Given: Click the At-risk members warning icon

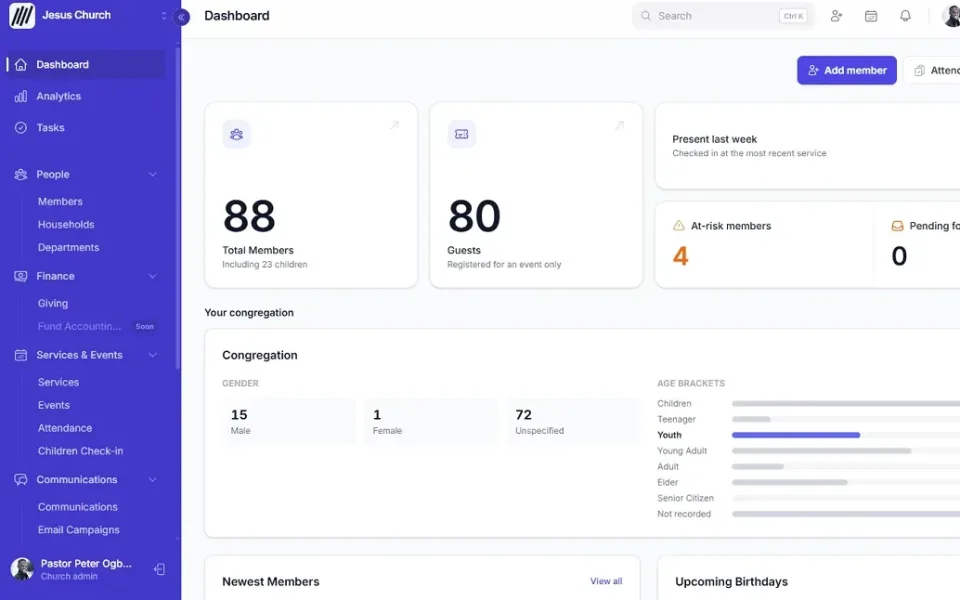Looking at the screenshot, I should (x=678, y=225).
